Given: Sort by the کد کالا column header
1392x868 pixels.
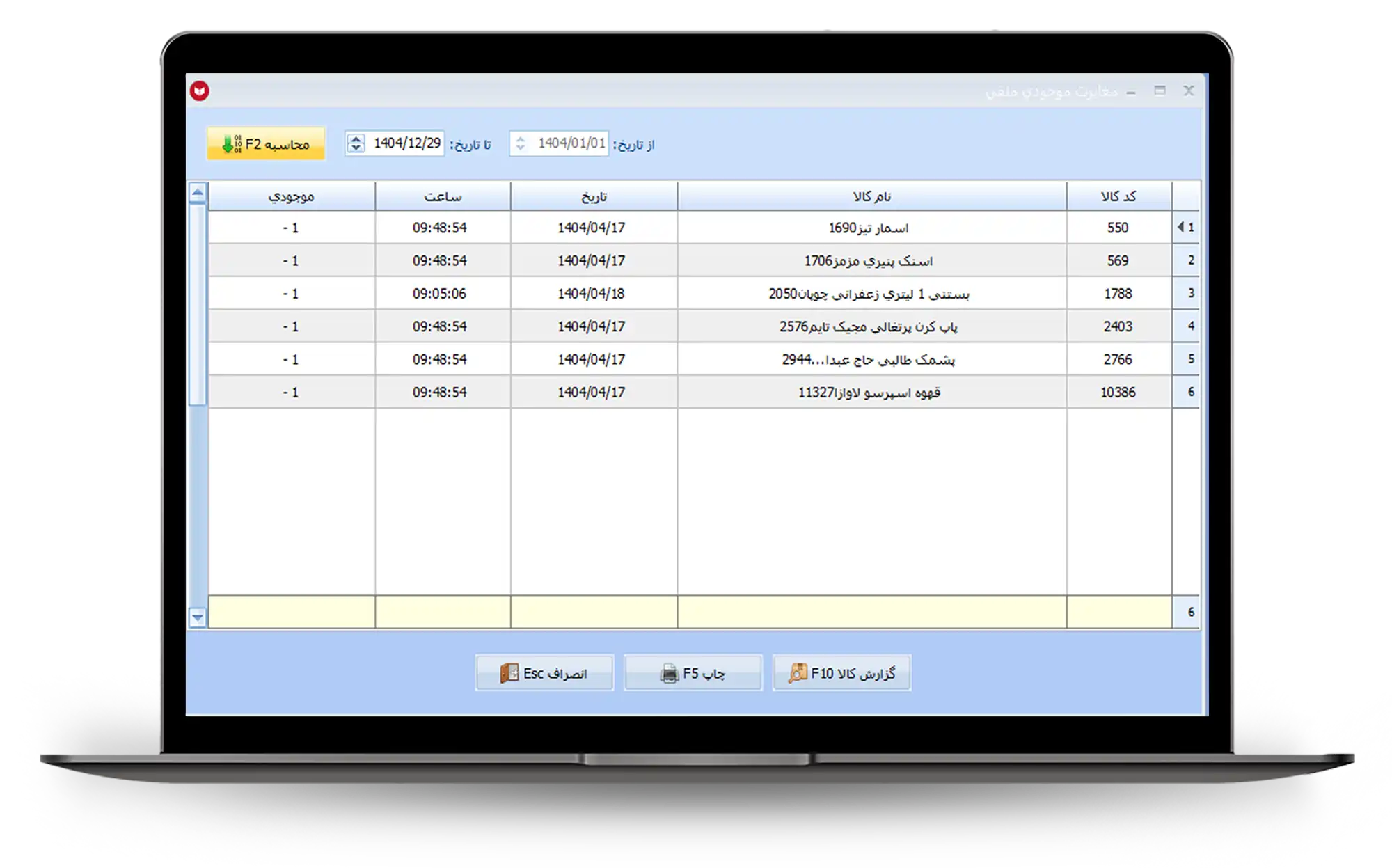Looking at the screenshot, I should [x=1118, y=197].
